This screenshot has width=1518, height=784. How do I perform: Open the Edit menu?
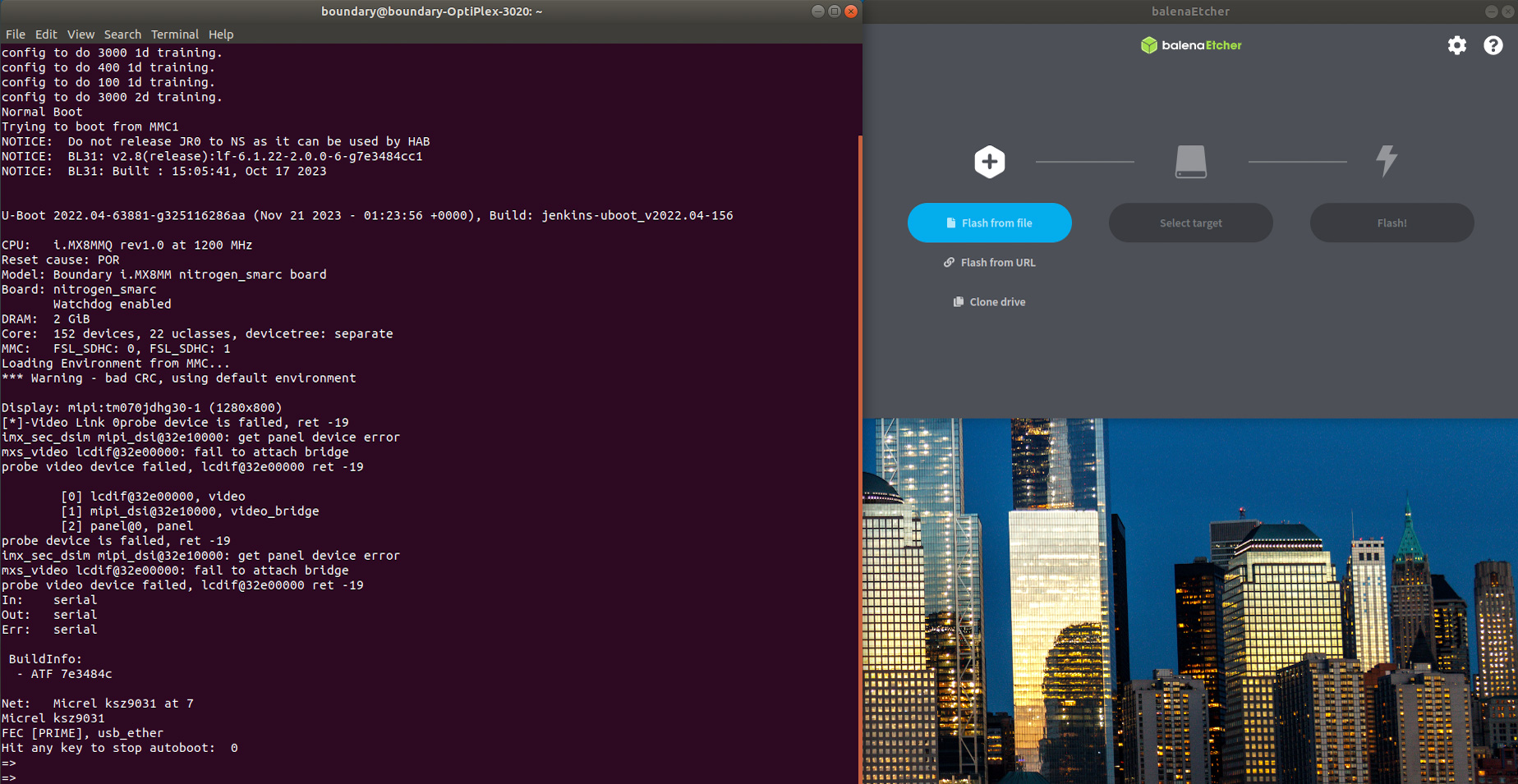click(46, 34)
